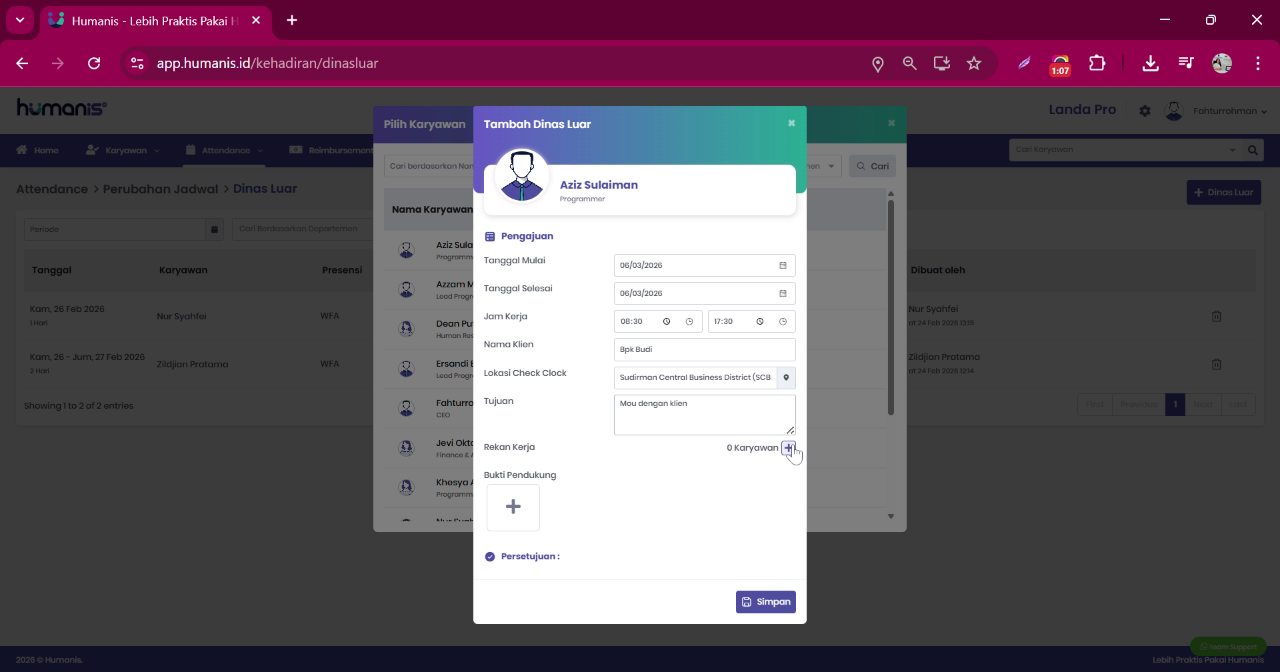Click the install app icon in address bar
Viewport: 1280px width, 672px height.
pyautogui.click(x=942, y=63)
